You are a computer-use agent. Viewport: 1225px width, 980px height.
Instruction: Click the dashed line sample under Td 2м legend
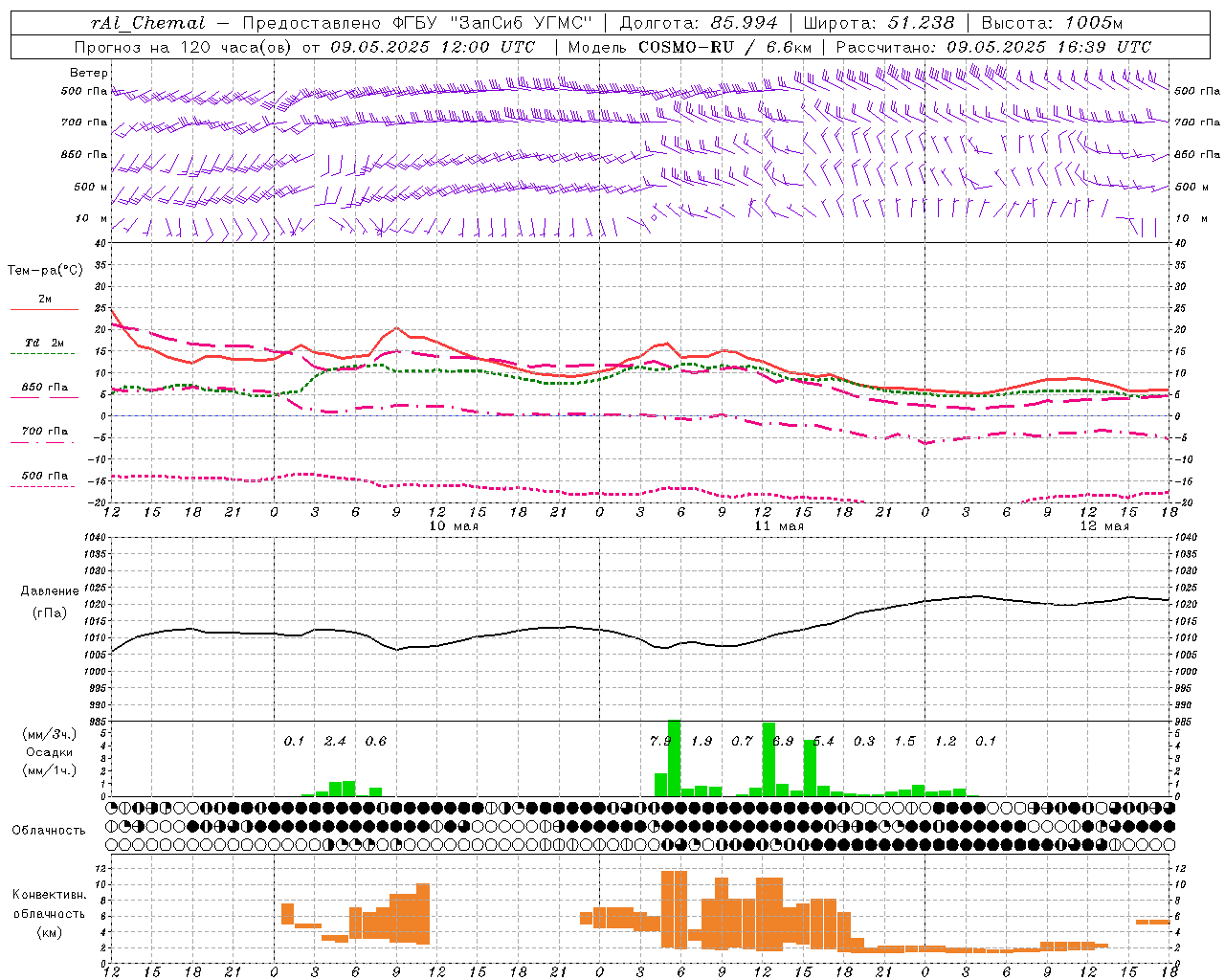tap(45, 354)
